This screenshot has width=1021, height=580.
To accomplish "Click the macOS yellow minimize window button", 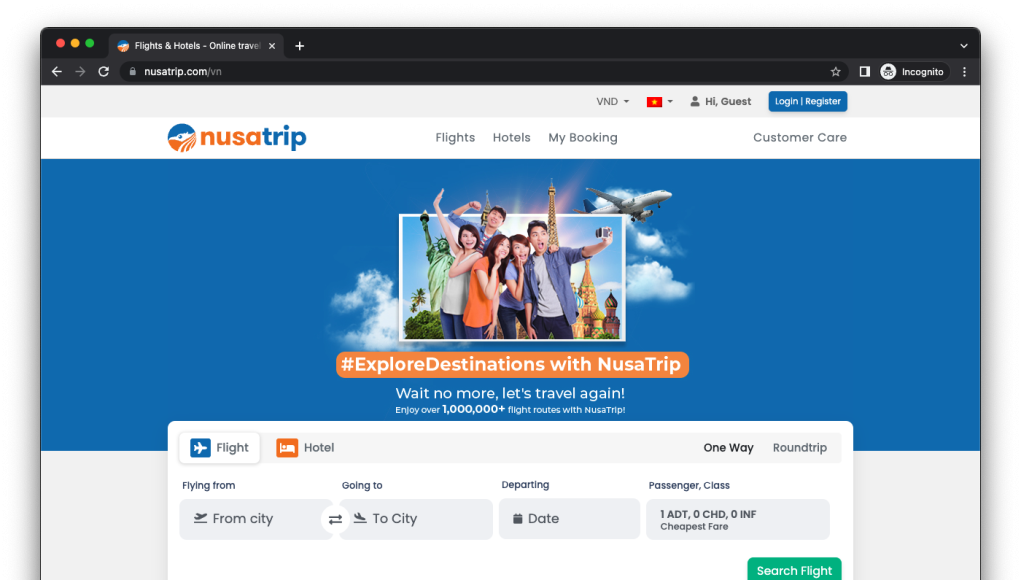I will coord(75,43).
